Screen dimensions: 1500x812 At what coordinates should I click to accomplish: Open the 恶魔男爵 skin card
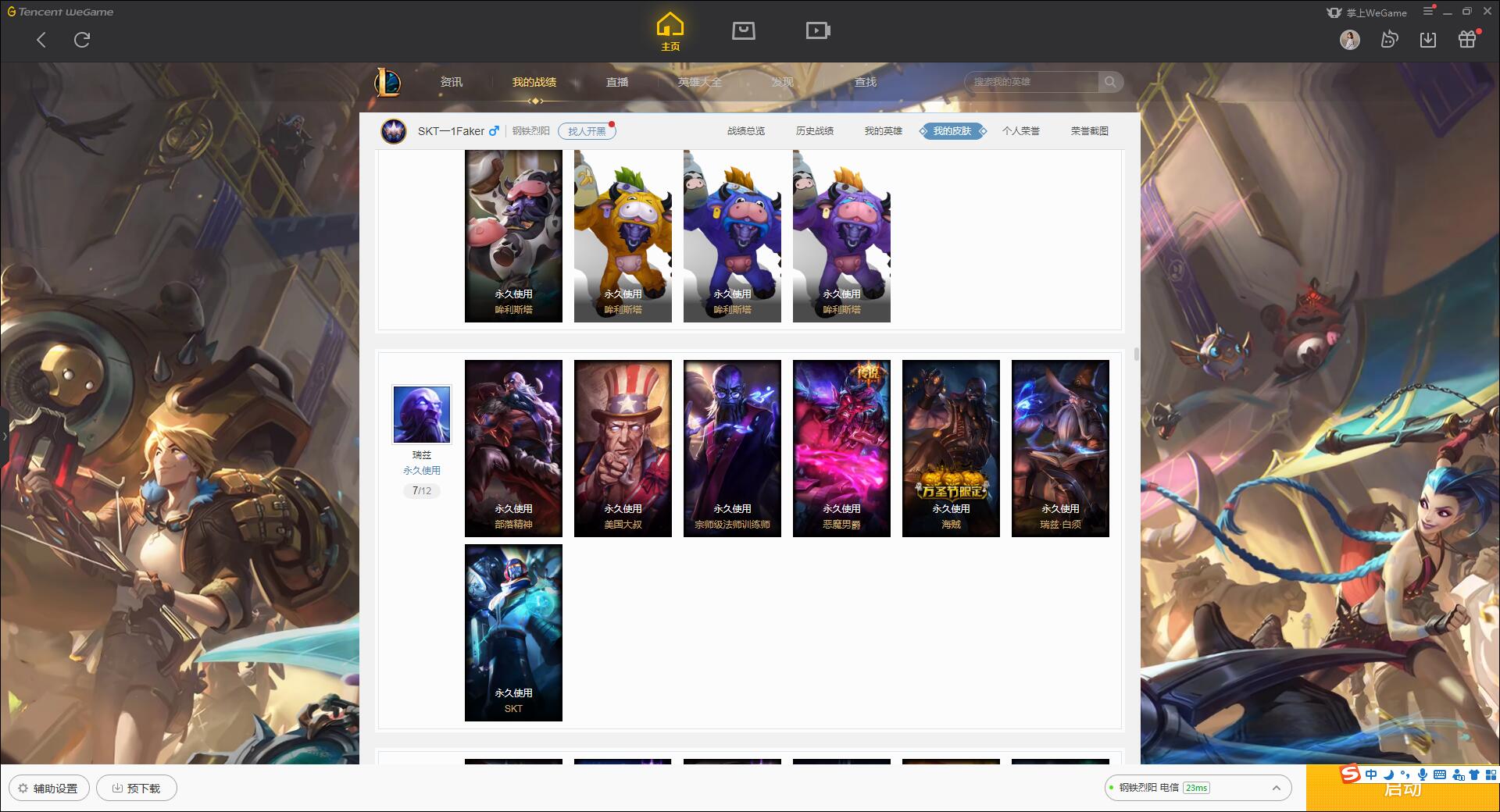(x=841, y=448)
